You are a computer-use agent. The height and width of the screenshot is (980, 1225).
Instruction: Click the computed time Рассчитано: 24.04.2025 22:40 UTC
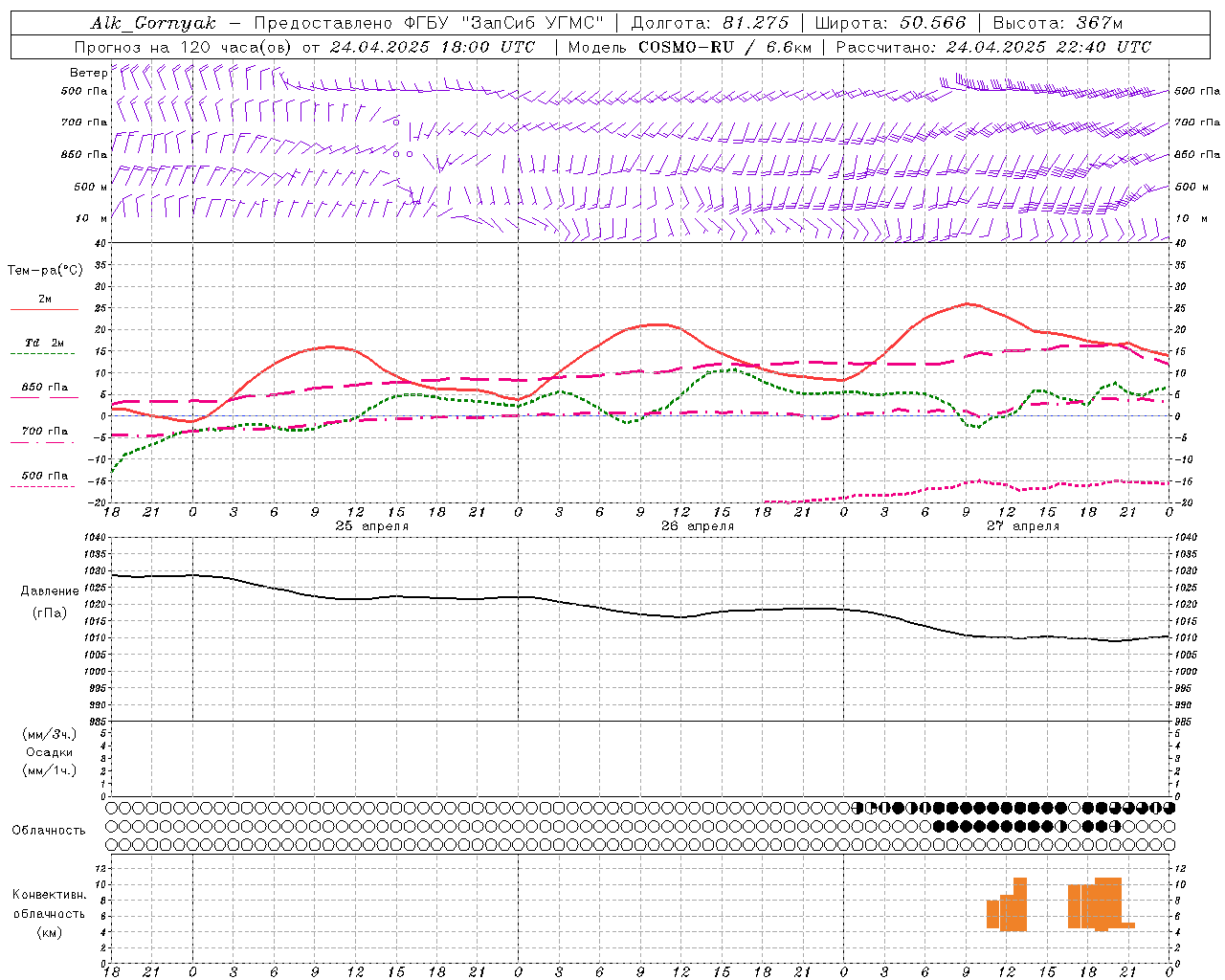[993, 47]
